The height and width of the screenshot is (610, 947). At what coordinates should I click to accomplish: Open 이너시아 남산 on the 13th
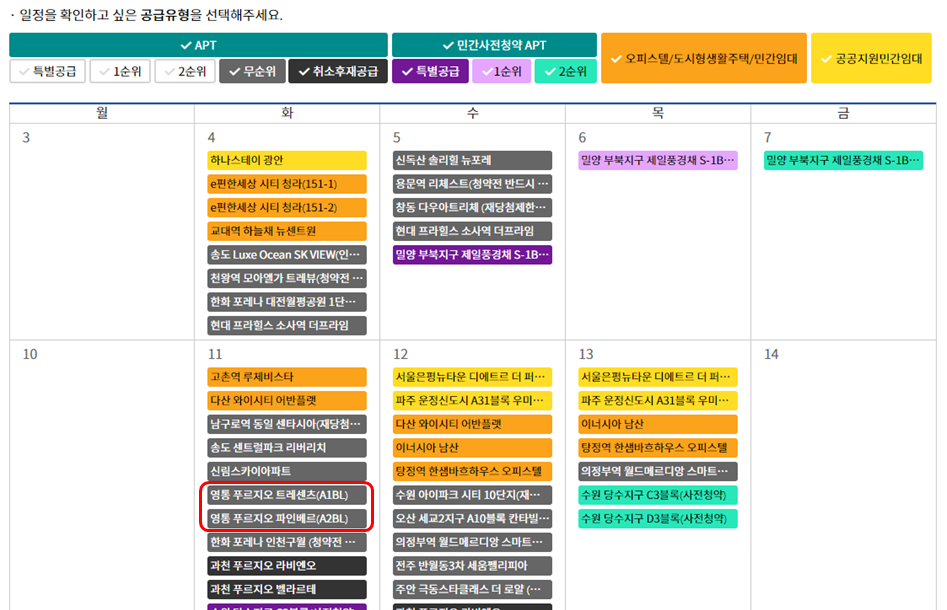[658, 424]
